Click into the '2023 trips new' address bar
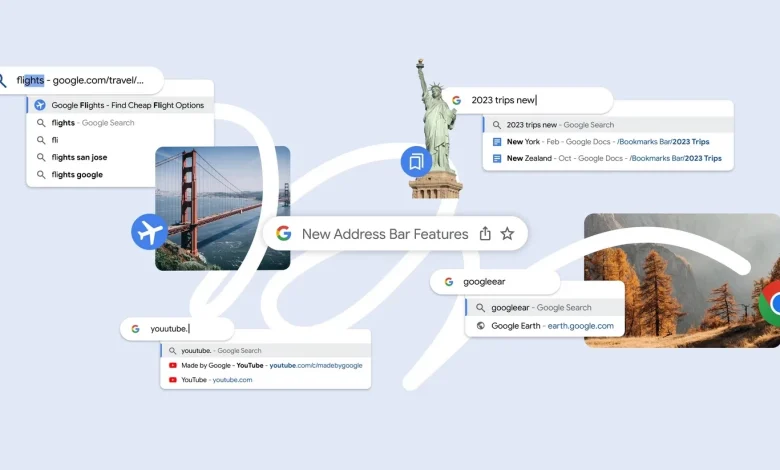780x470 pixels. click(528, 100)
